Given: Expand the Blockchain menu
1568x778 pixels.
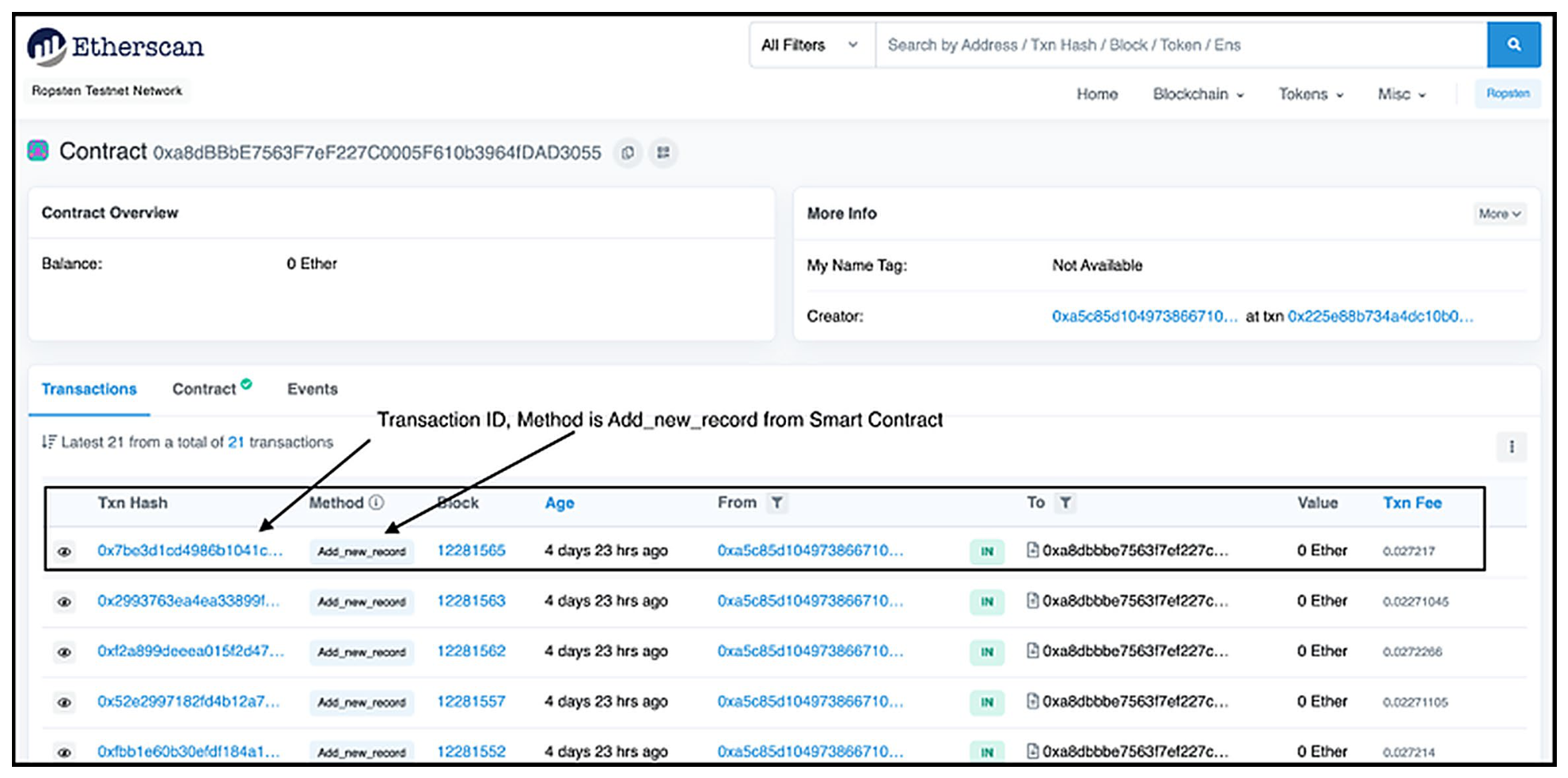Looking at the screenshot, I should tap(1198, 94).
